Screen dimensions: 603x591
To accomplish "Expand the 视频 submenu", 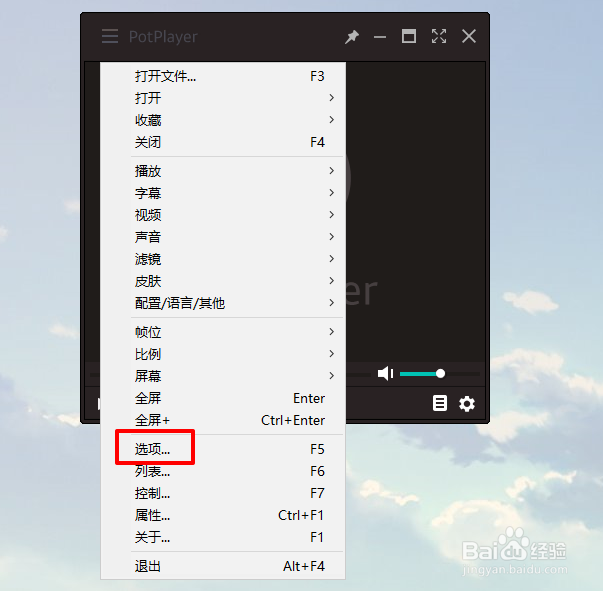I will [x=223, y=215].
